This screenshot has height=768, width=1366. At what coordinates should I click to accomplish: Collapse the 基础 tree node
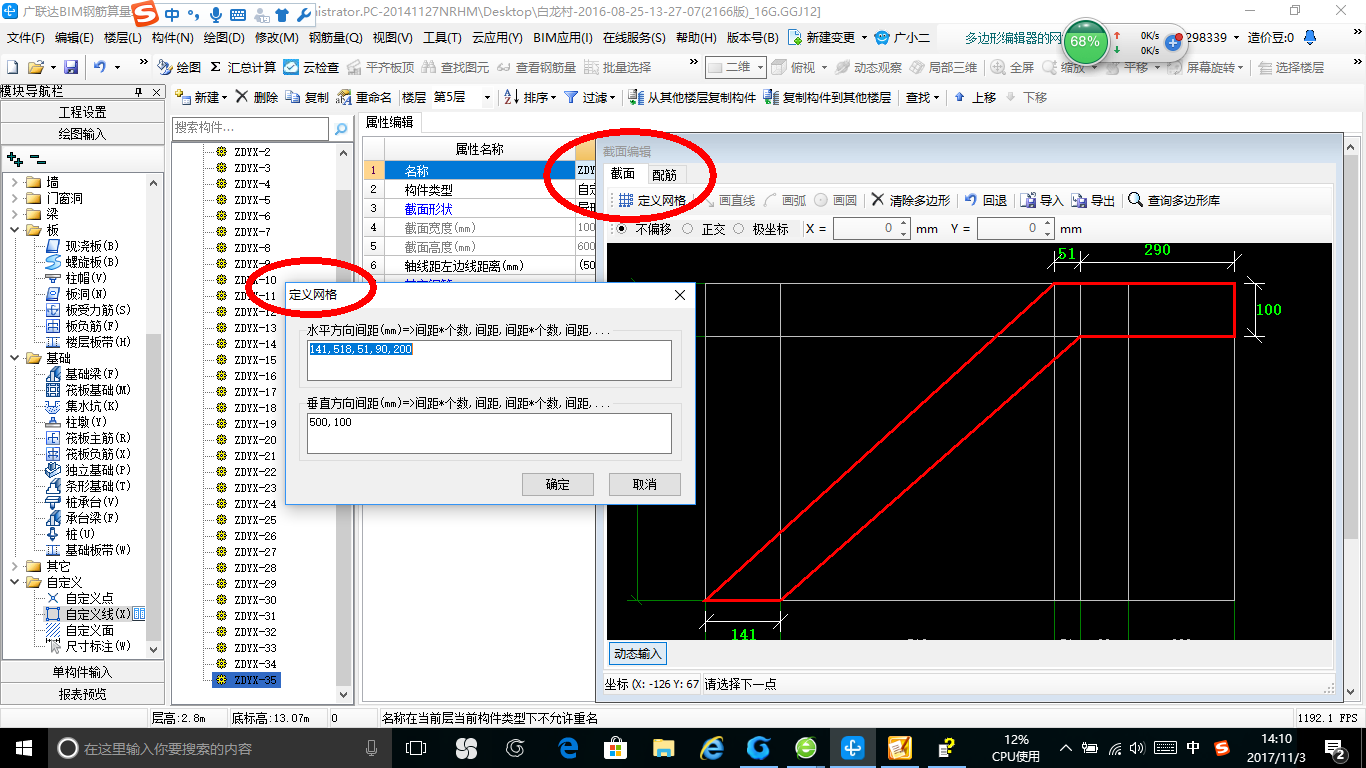tap(15, 358)
